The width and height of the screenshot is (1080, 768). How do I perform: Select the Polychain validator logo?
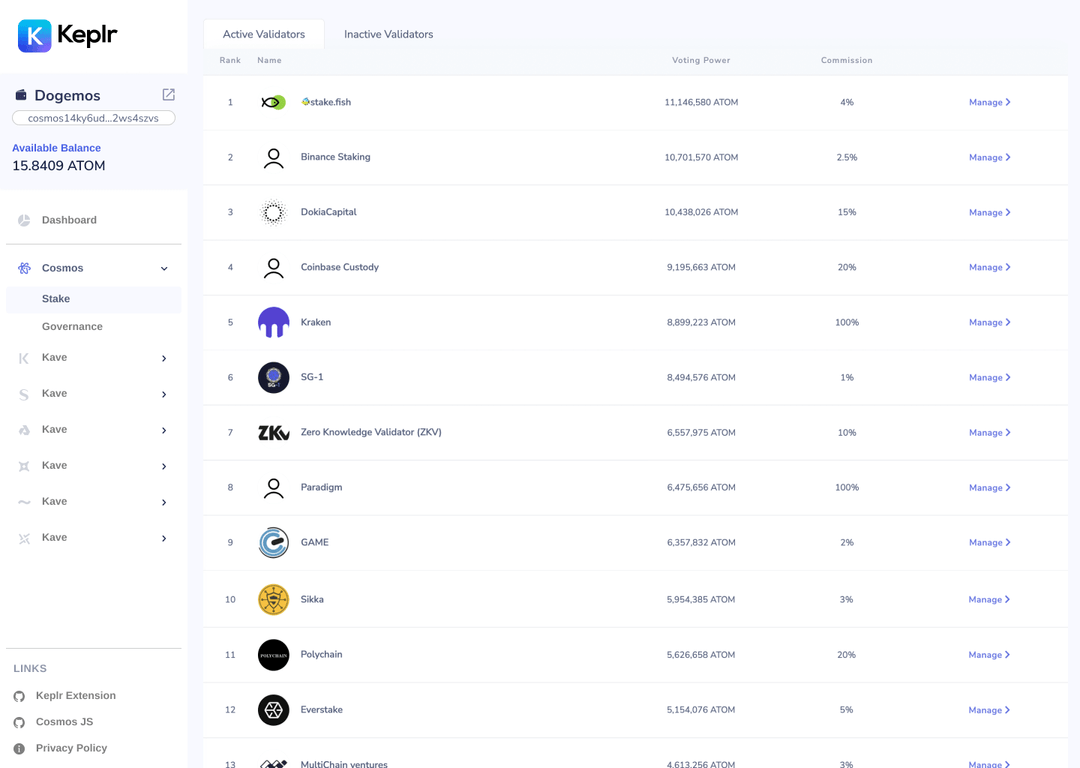click(x=272, y=654)
